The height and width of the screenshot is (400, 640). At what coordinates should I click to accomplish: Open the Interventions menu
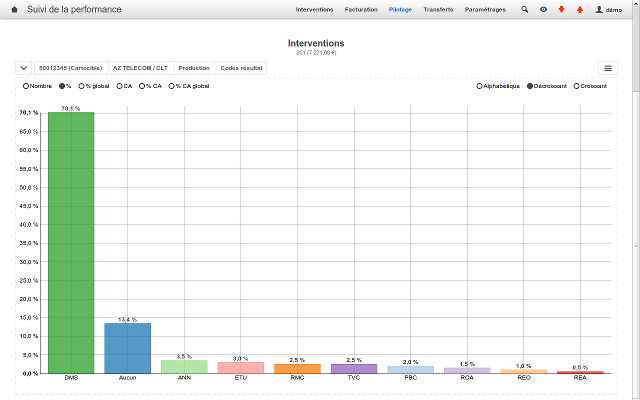(314, 9)
